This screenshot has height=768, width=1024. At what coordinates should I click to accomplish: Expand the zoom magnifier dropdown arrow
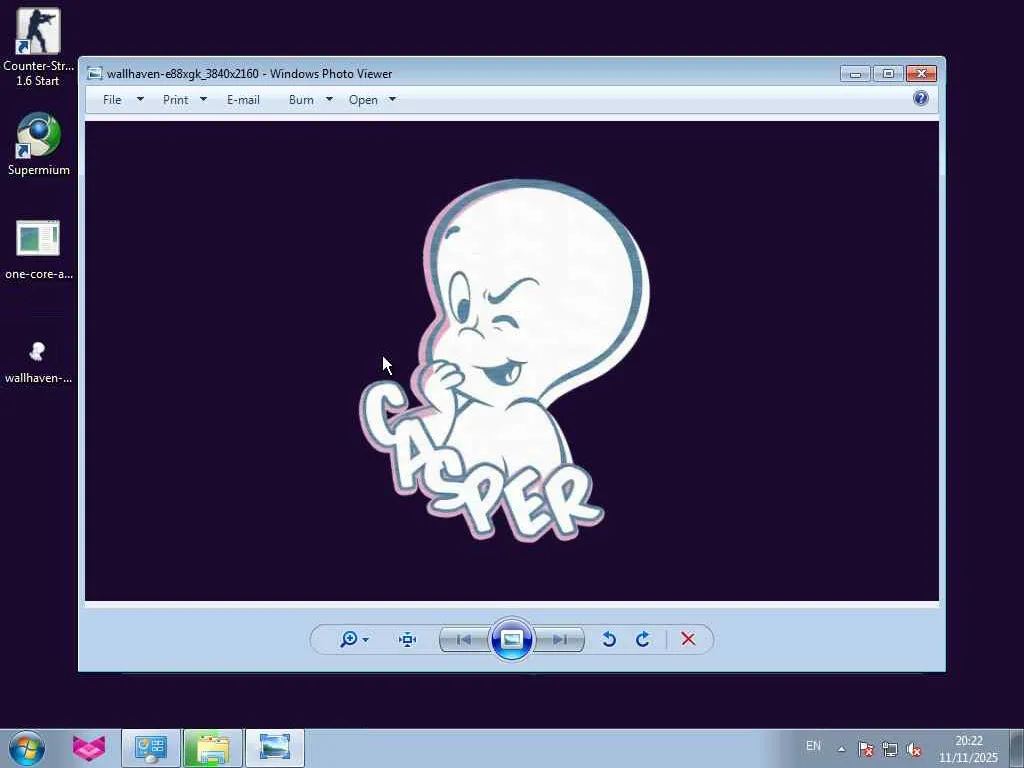click(366, 640)
